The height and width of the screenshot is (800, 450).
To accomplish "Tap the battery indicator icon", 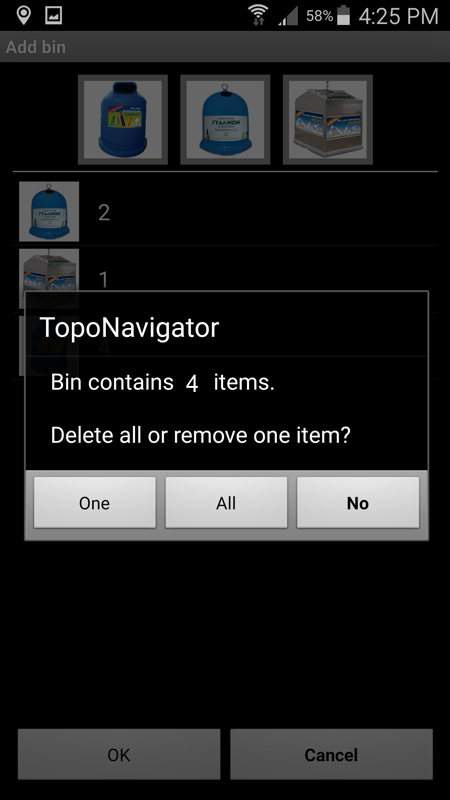I will [x=343, y=15].
